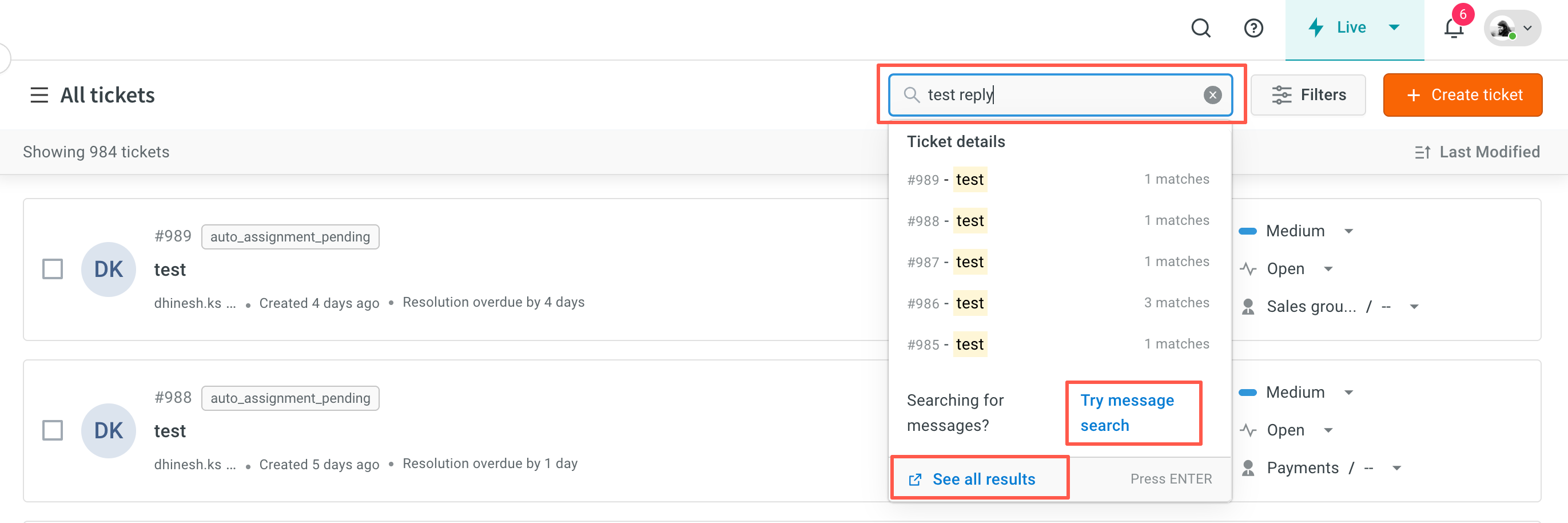Screen dimensions: 1568x523
Task: Click requester dhinesh.ks on ticket #989
Action: pyautogui.click(x=195, y=303)
